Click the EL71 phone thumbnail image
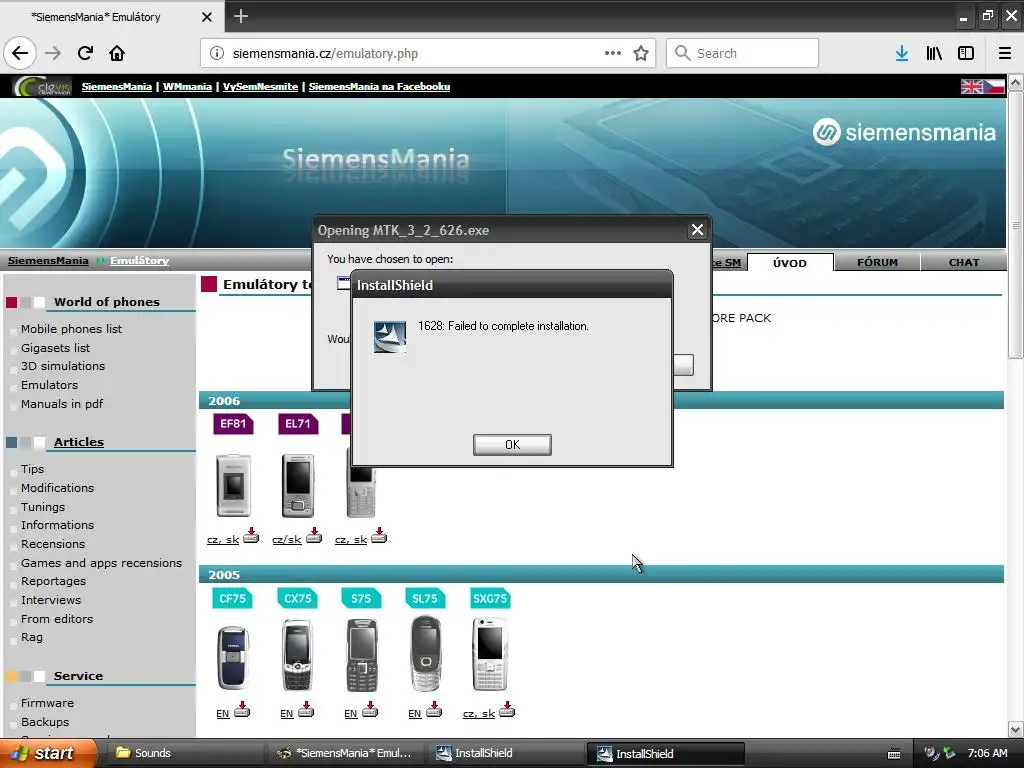Screen dimensions: 1024x768 click(x=298, y=485)
